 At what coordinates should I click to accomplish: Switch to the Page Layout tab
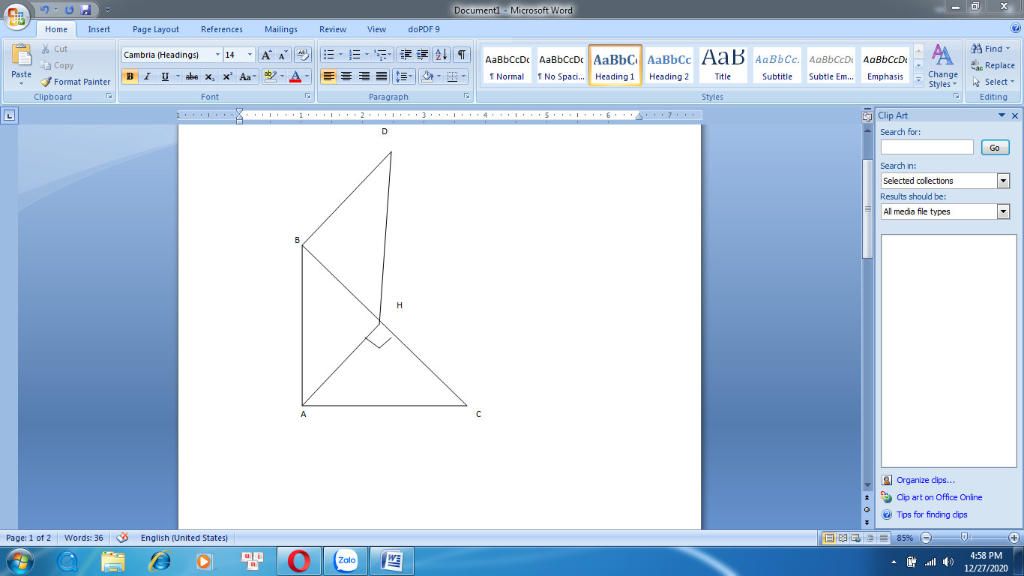155,29
